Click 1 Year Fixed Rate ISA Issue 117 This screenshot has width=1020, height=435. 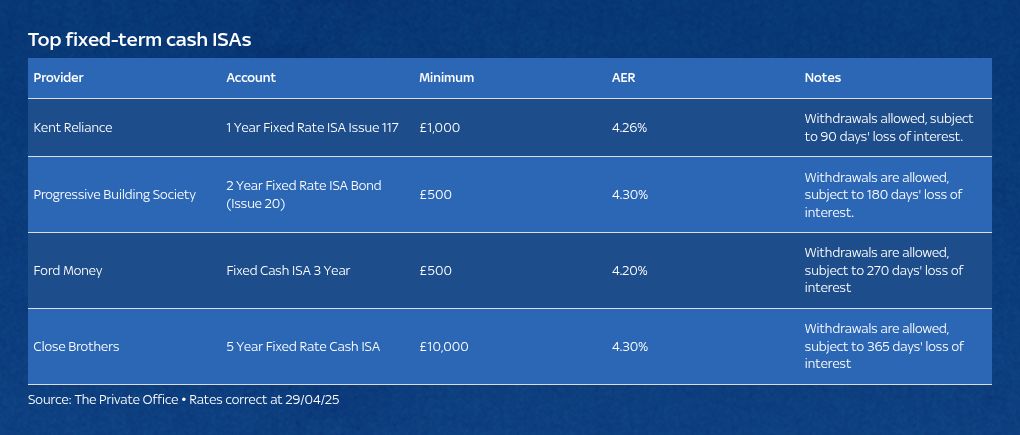312,127
